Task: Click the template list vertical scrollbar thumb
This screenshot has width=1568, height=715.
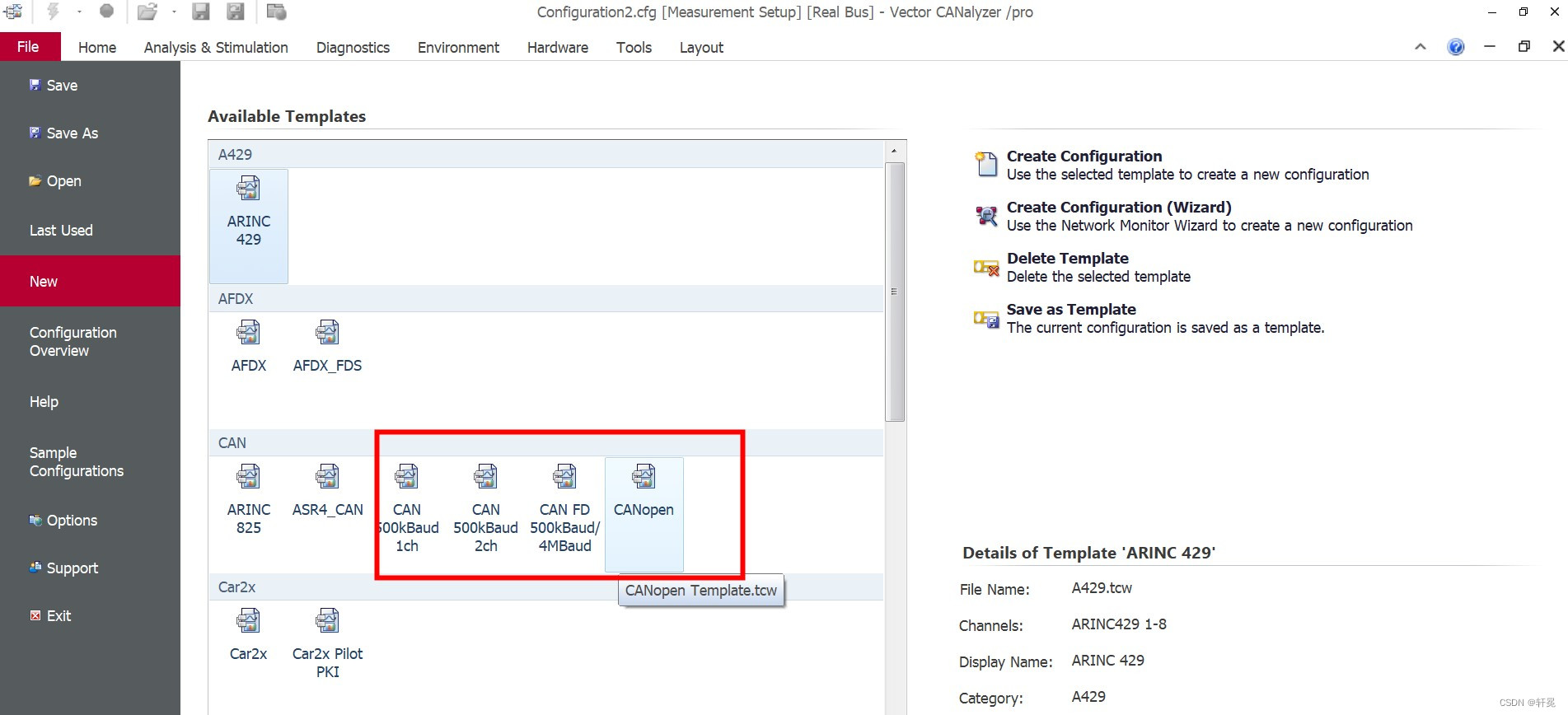Action: point(895,292)
